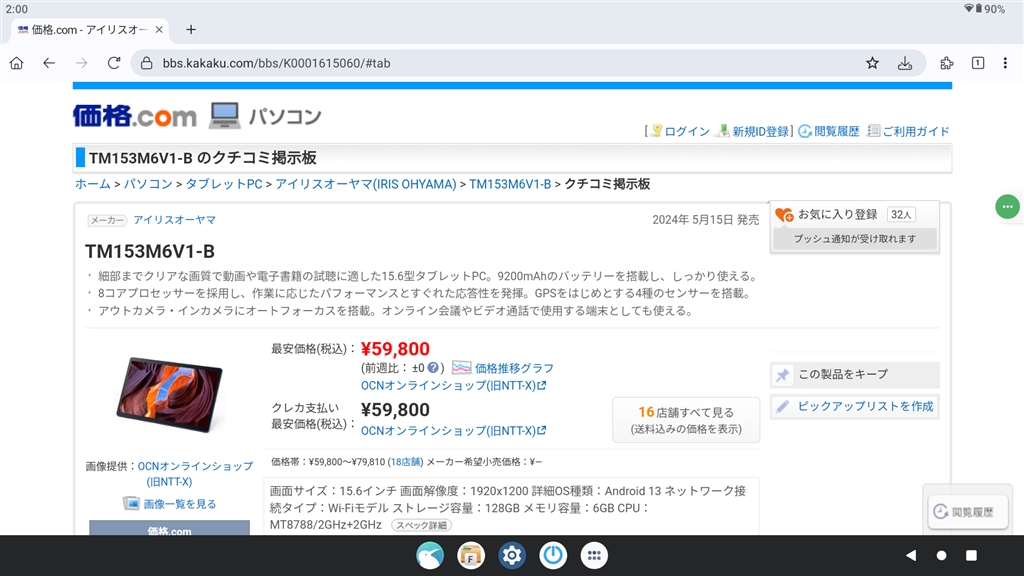Open the bird app in taskbar

[x=430, y=555]
